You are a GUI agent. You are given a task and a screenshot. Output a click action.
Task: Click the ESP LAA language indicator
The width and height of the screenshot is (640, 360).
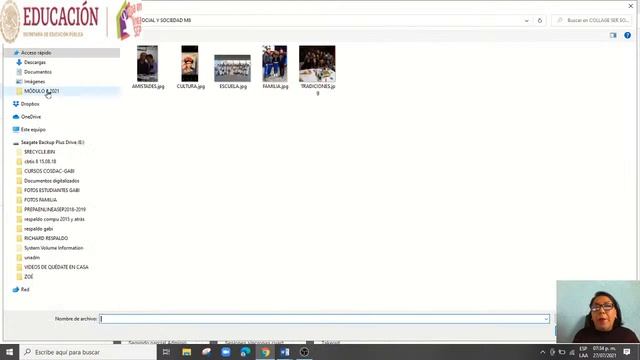click(583, 352)
